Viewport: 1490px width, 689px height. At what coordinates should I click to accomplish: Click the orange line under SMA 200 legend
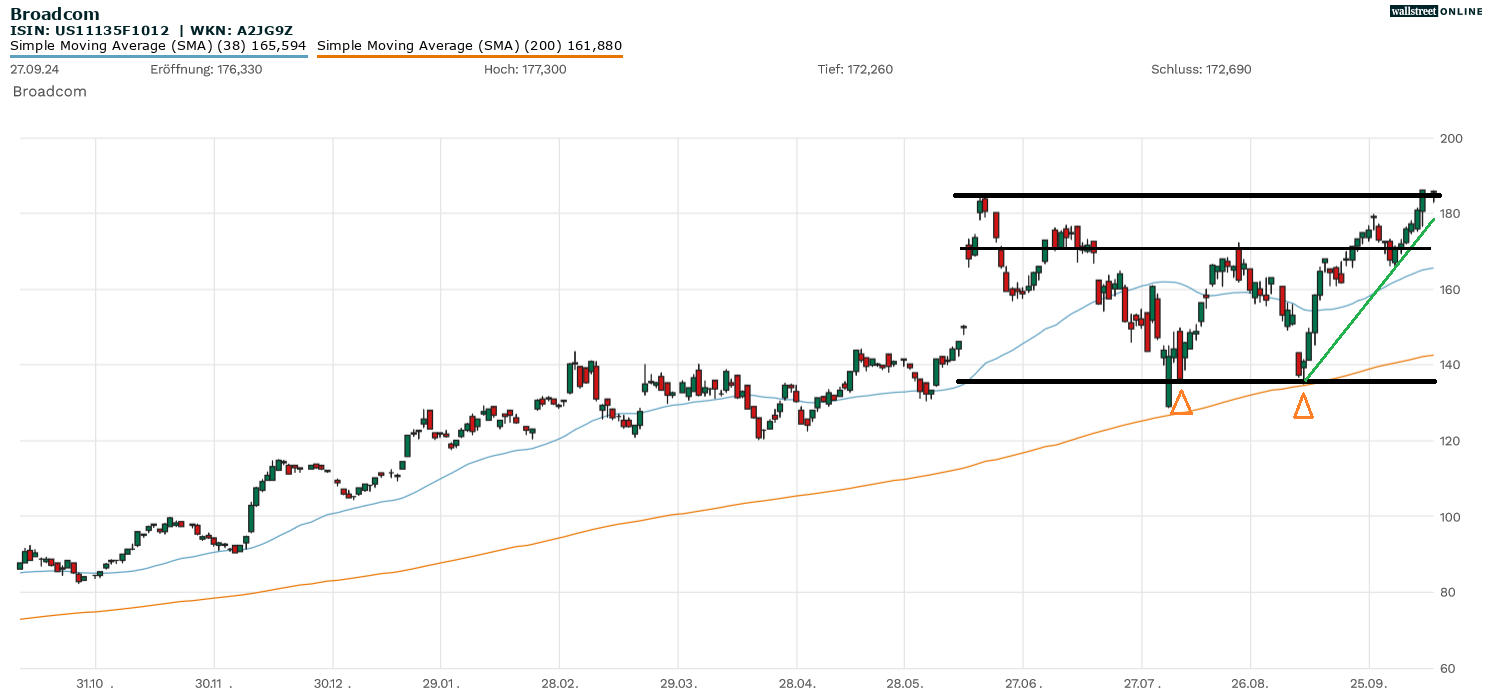pyautogui.click(x=469, y=57)
